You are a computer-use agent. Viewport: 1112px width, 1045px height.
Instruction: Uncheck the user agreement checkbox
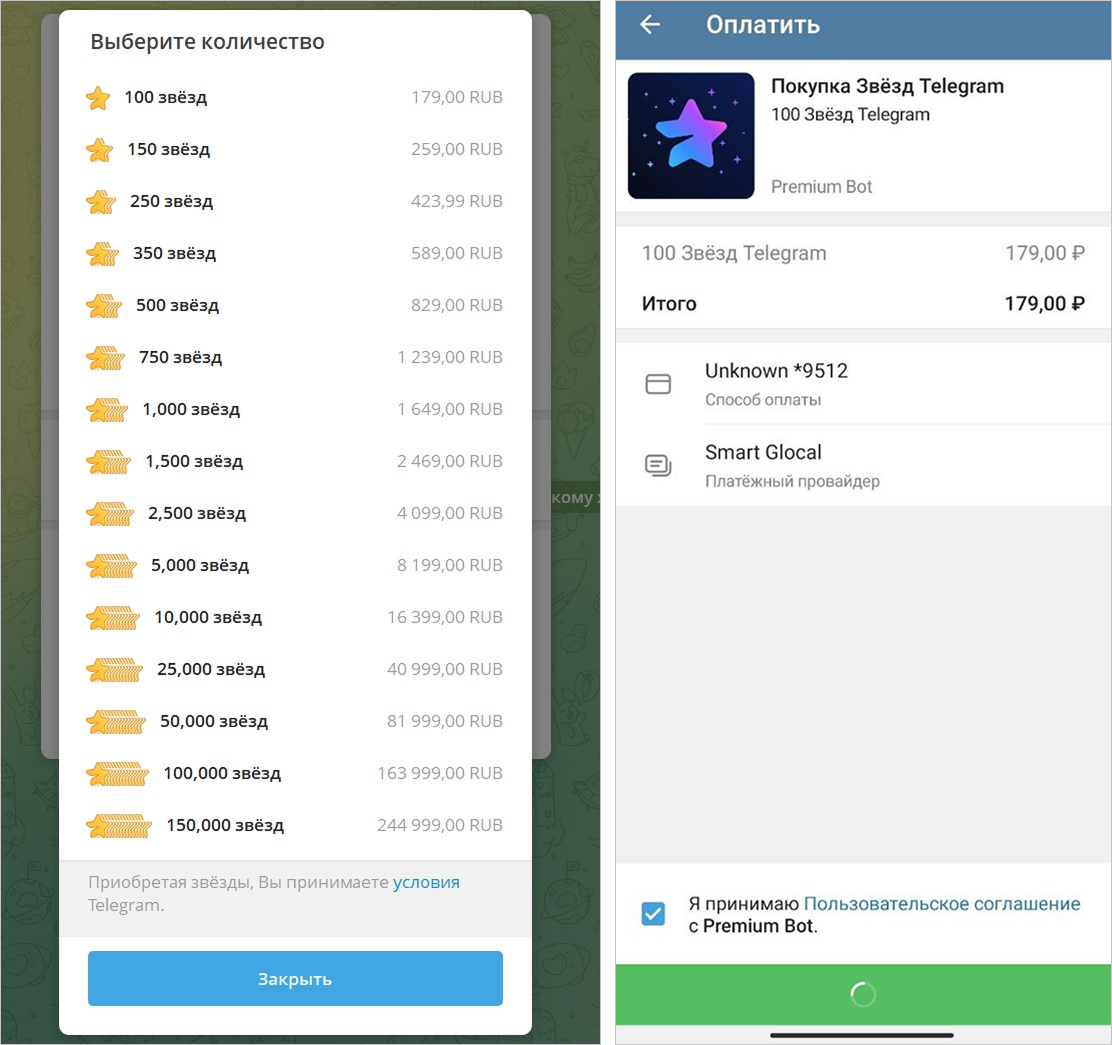(x=653, y=914)
